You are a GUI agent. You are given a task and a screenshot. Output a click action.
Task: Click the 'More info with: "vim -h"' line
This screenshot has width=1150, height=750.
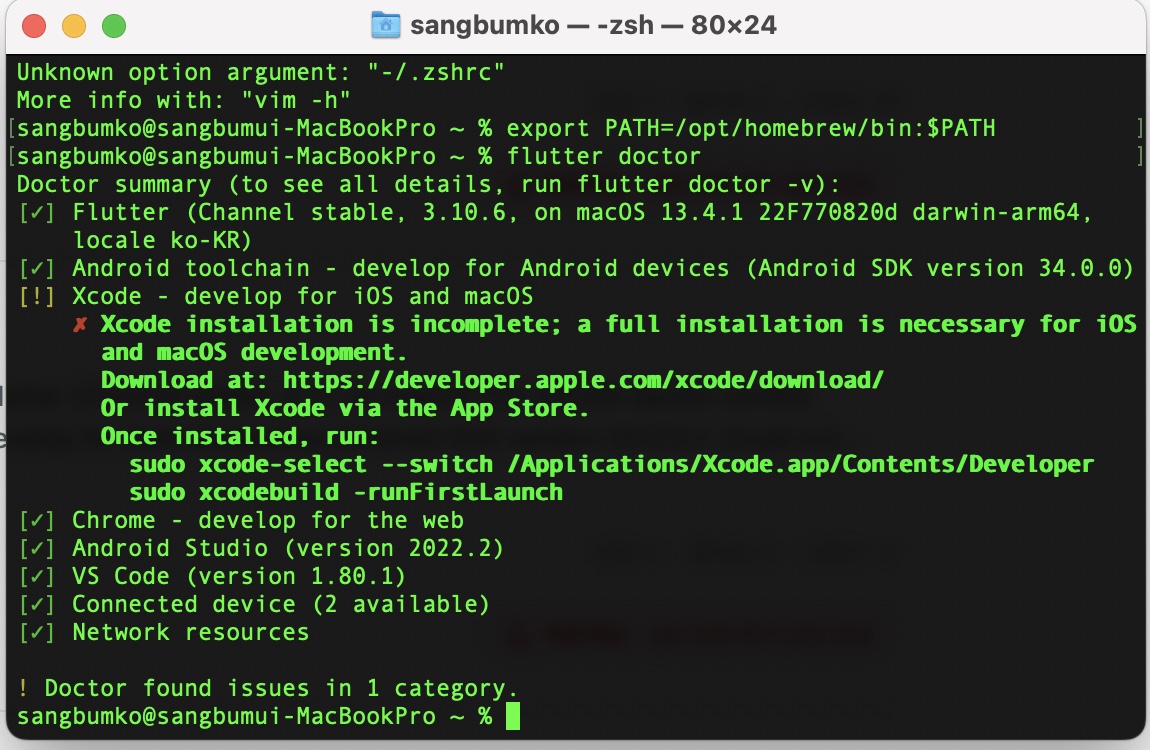pyautogui.click(x=183, y=100)
